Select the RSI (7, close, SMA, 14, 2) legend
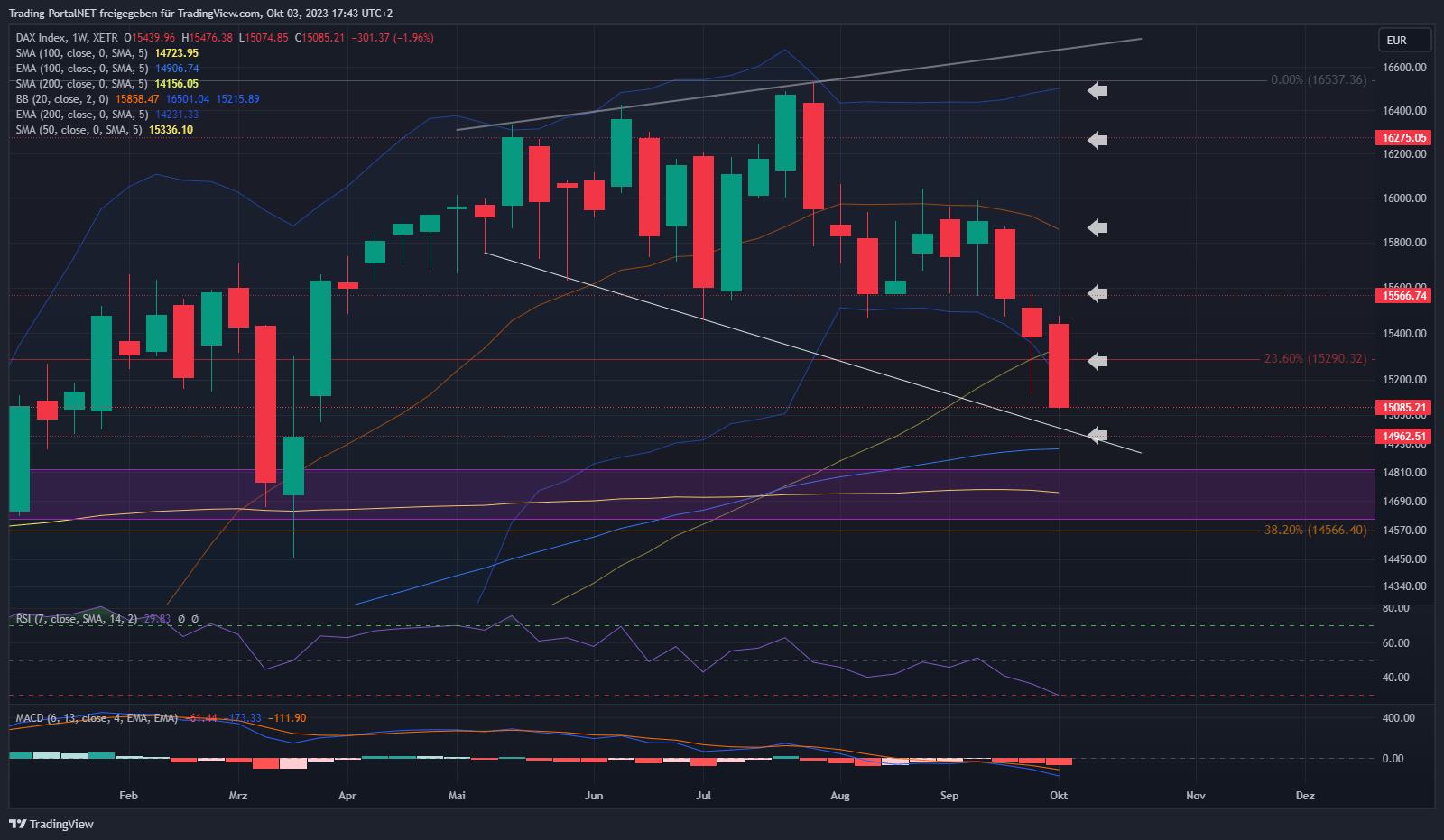The height and width of the screenshot is (840, 1444). pyautogui.click(x=77, y=619)
